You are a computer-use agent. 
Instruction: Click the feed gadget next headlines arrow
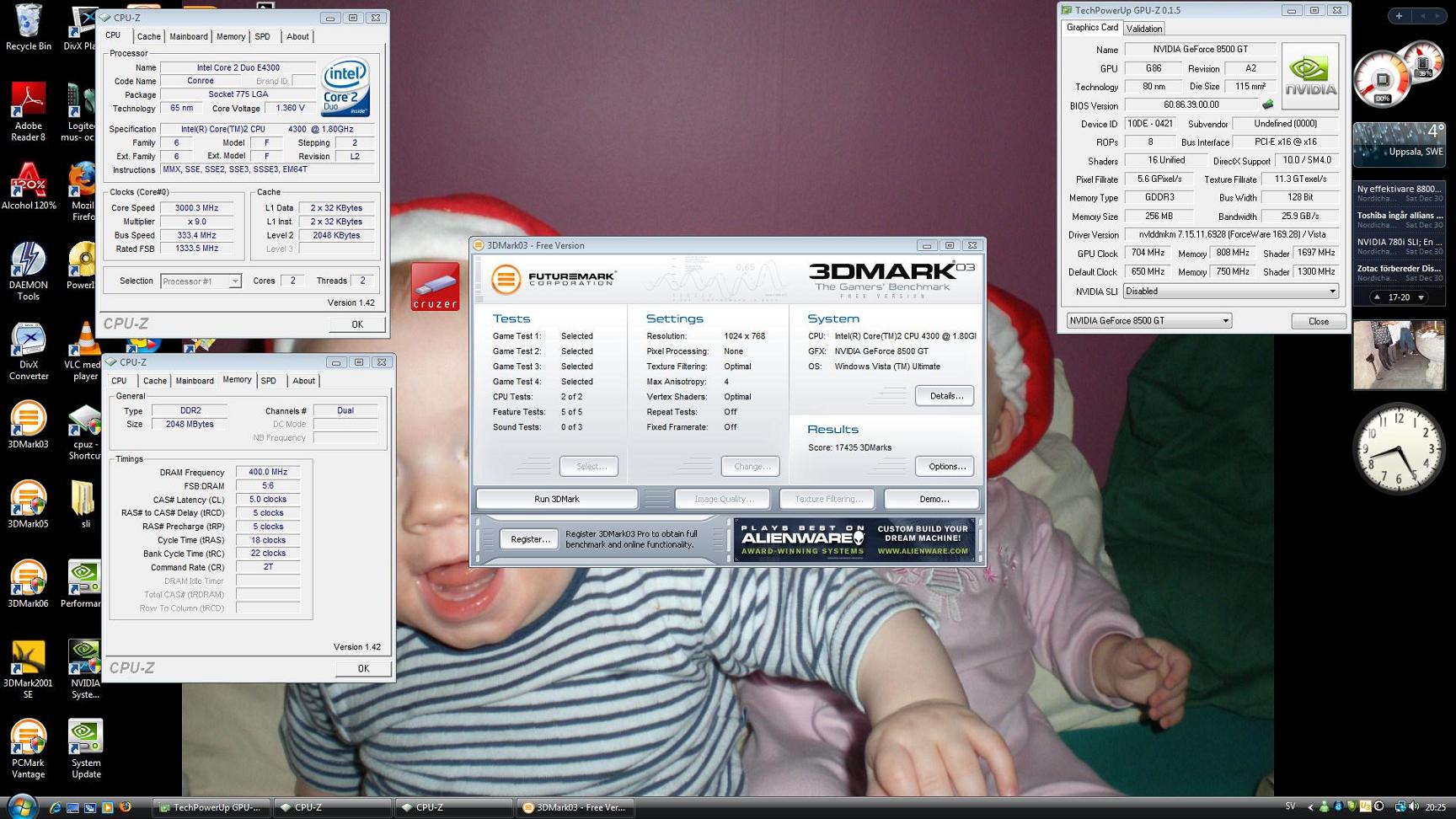[x=1421, y=297]
